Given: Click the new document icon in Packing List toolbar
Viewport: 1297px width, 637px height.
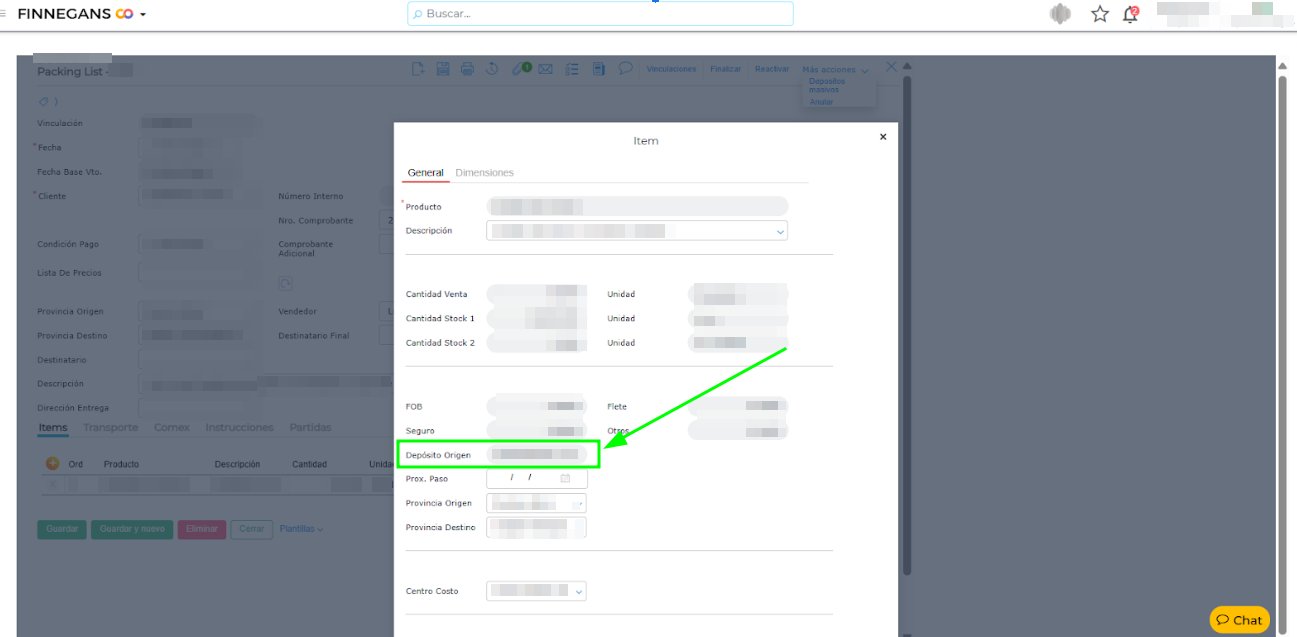Looking at the screenshot, I should coord(419,69).
